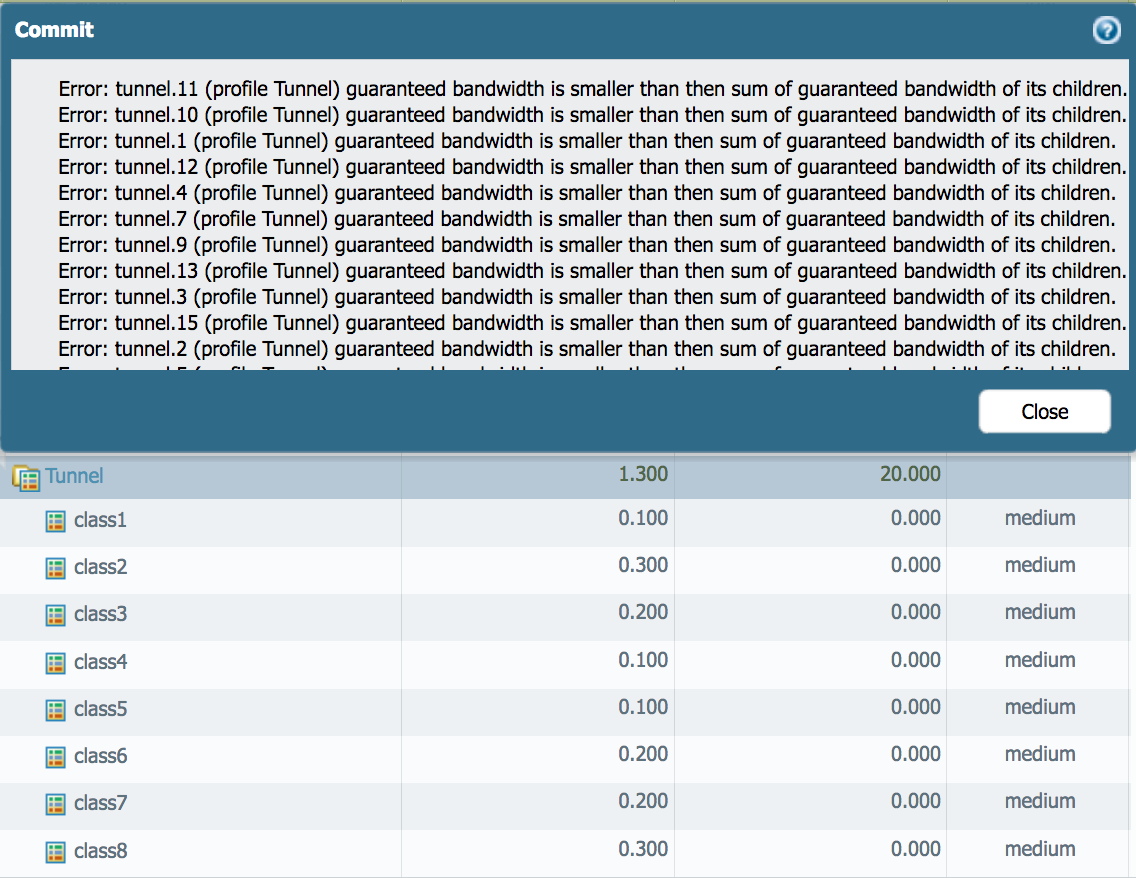1136x878 pixels.
Task: Click Tunnel's 20.000 maximum value
Action: (910, 474)
